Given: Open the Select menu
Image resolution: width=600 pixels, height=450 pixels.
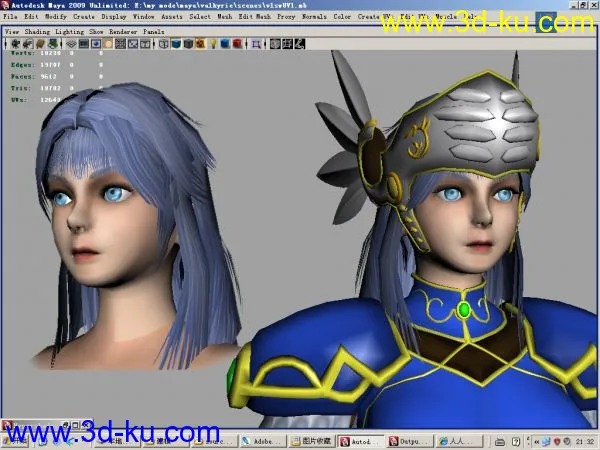Looking at the screenshot, I should [x=200, y=17].
